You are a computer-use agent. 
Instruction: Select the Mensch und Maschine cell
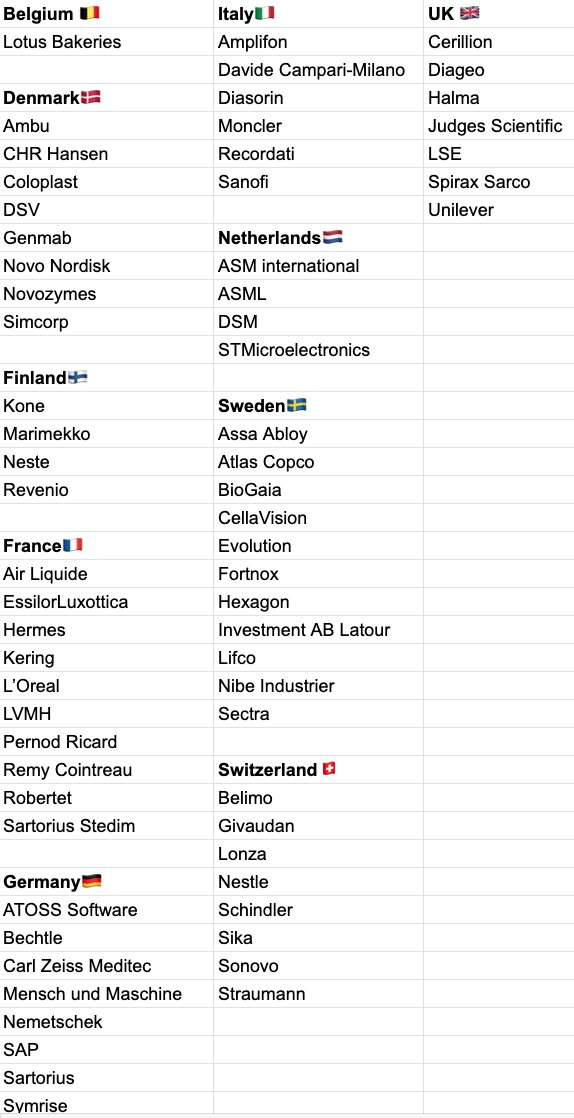point(106,993)
